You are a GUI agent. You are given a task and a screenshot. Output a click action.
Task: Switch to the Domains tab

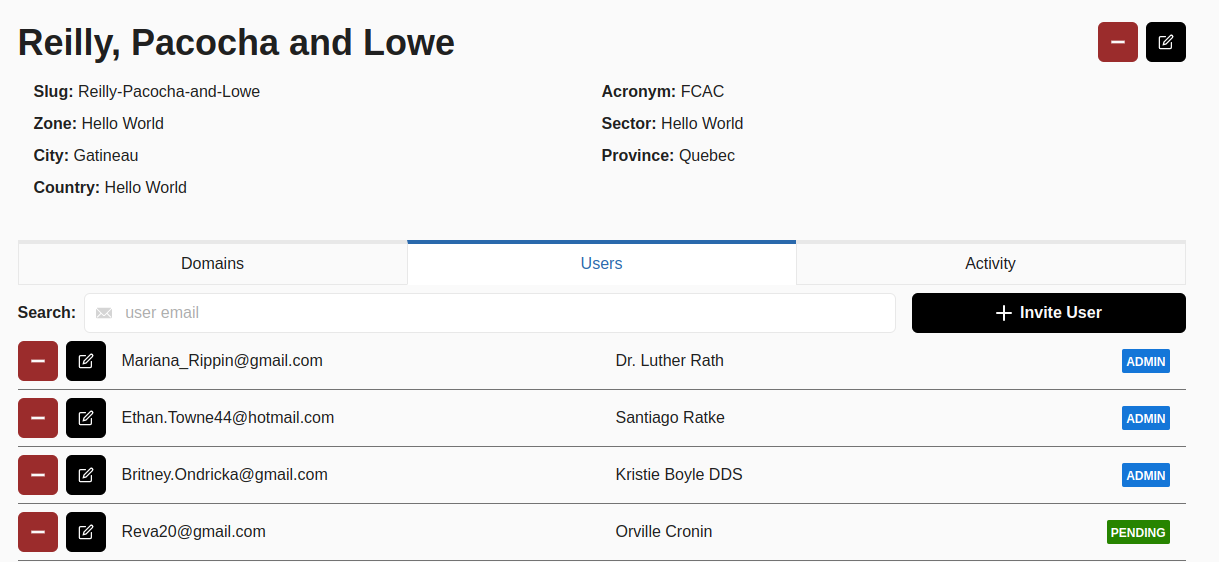coord(212,264)
